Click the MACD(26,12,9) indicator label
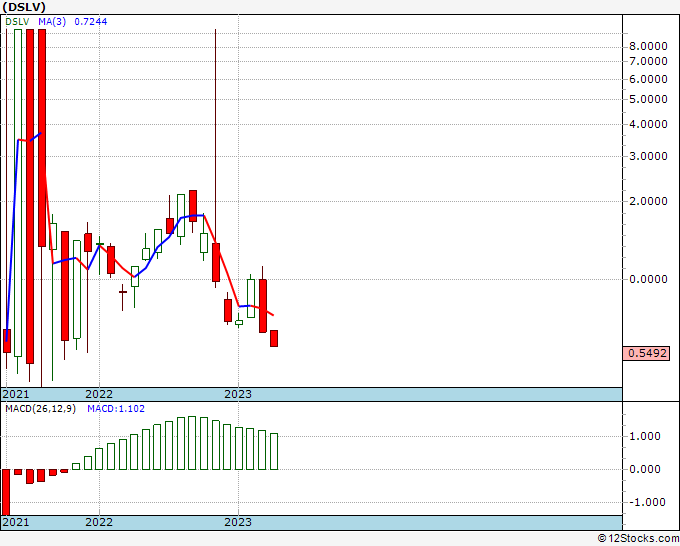The image size is (680, 546). [x=40, y=409]
